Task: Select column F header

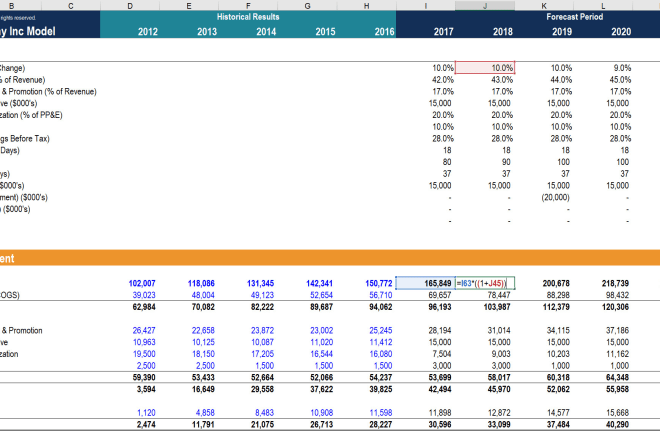Action: tap(248, 5)
